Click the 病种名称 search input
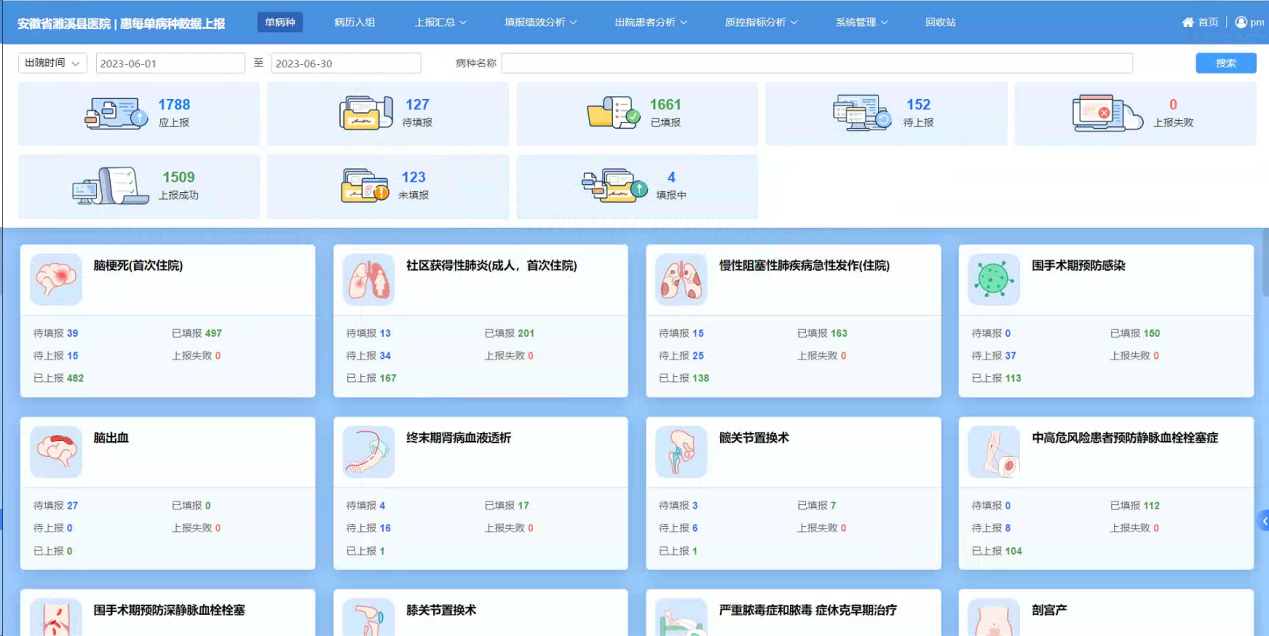Viewport: 1269px width, 636px height. click(817, 63)
